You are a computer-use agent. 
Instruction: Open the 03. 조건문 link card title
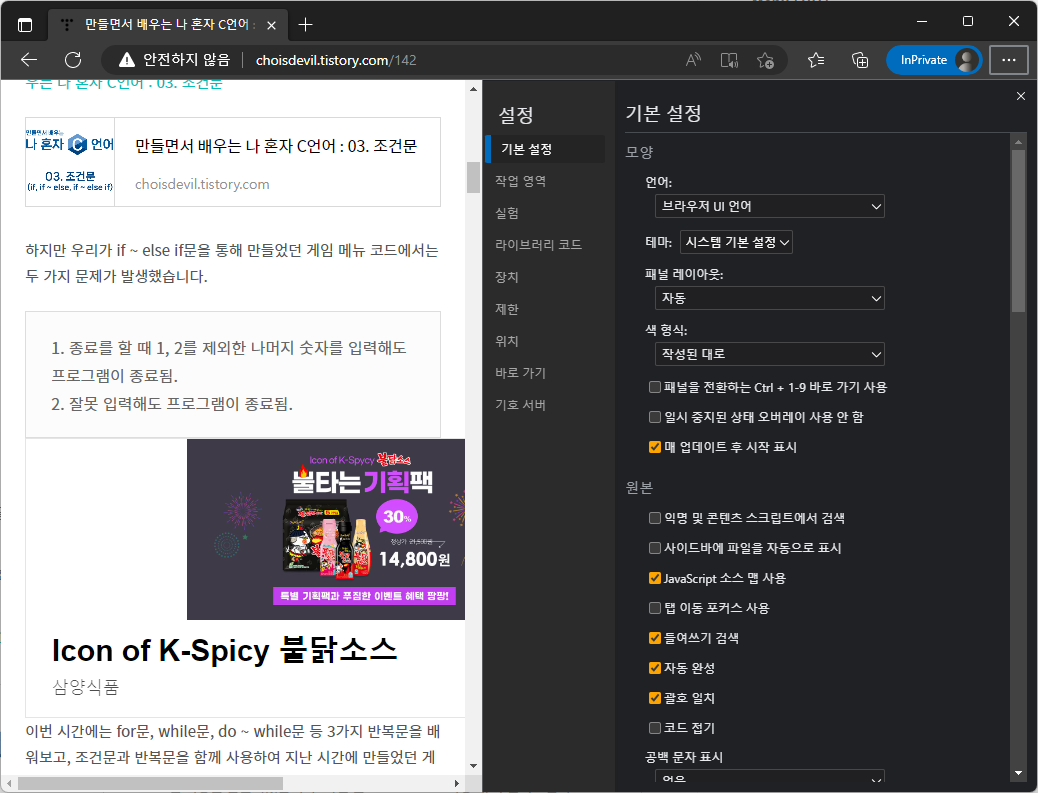(x=276, y=146)
